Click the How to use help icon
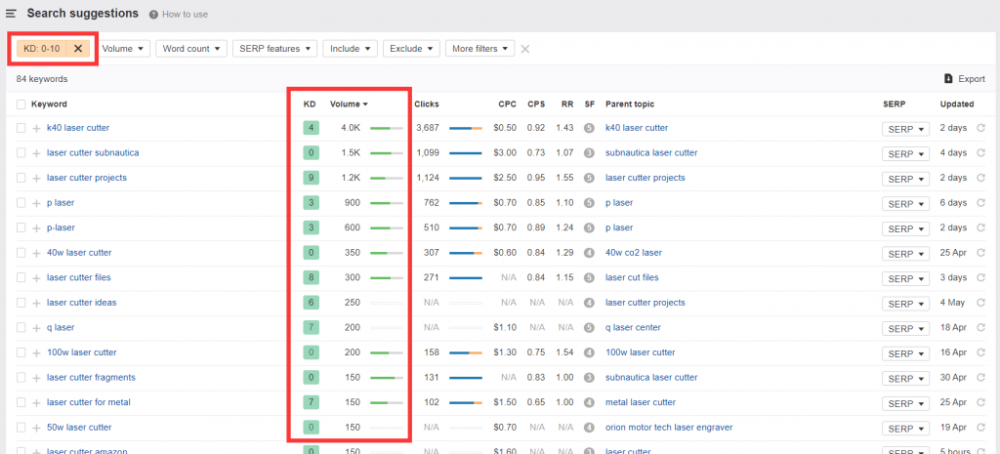This screenshot has width=1000, height=454. 153,14
